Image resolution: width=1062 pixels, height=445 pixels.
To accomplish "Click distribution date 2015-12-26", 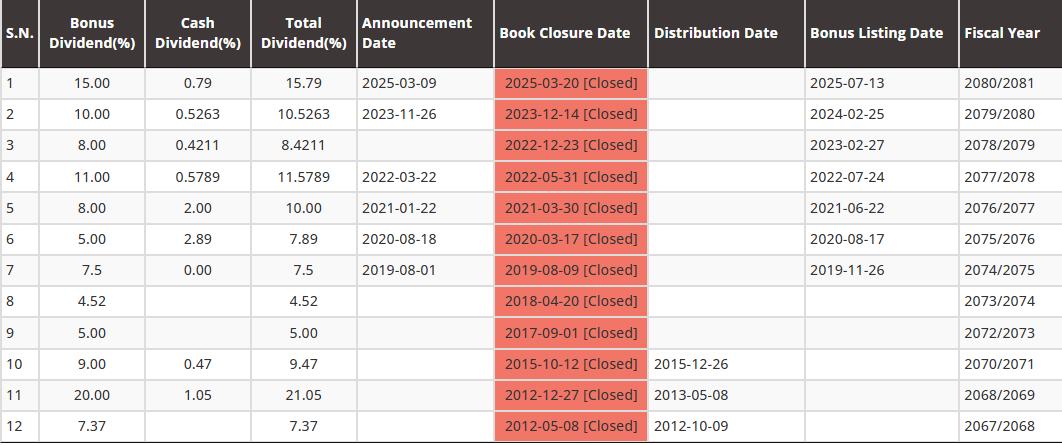I will (691, 364).
